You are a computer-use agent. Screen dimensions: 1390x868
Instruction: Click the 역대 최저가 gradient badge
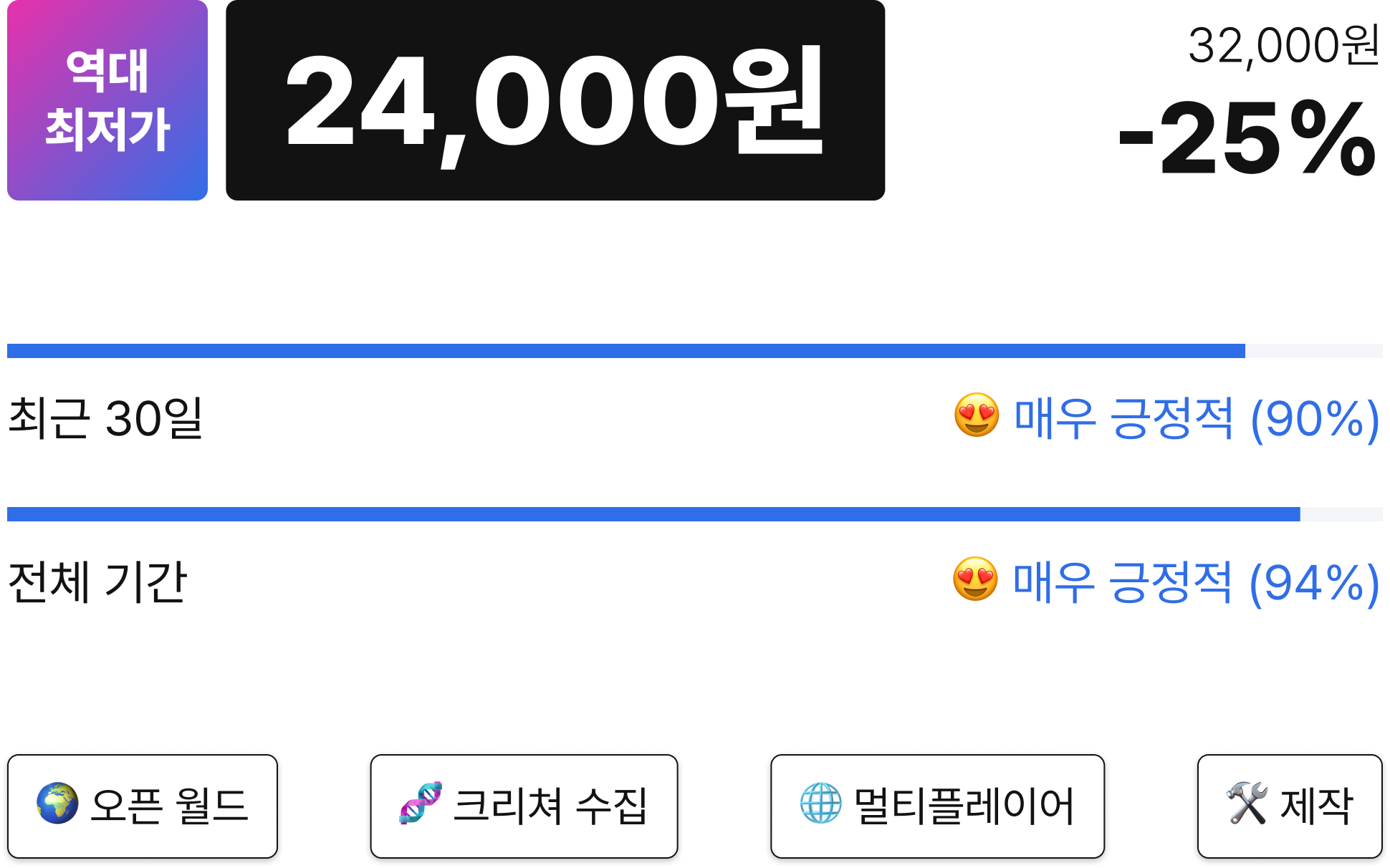click(107, 100)
